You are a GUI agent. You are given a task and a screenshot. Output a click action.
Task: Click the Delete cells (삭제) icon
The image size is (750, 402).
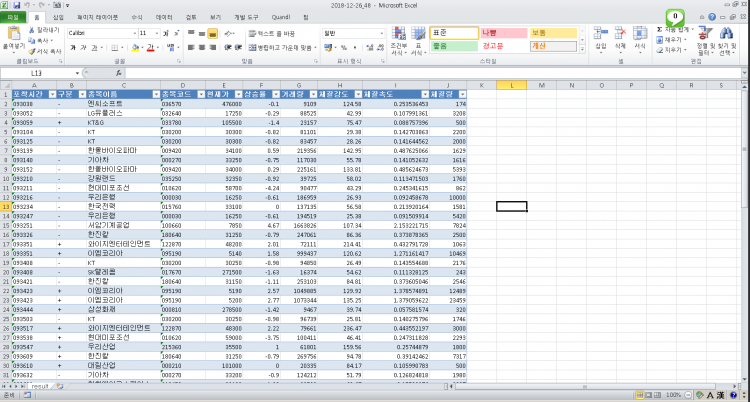pyautogui.click(x=621, y=35)
